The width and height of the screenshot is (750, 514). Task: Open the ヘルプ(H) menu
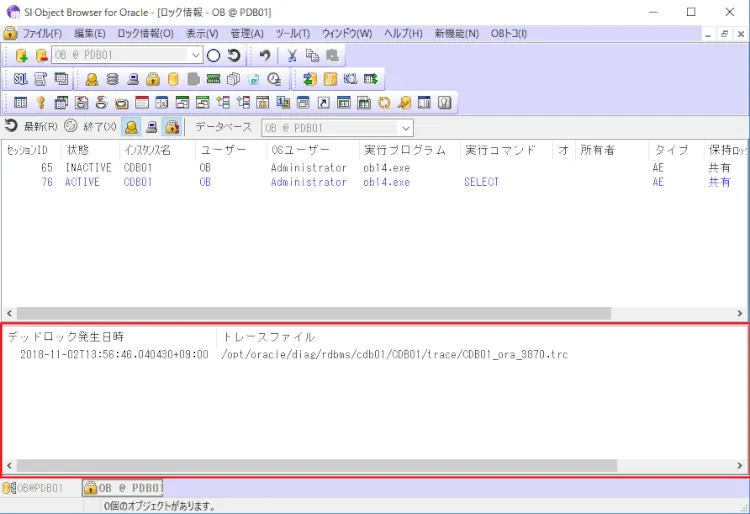pos(403,33)
